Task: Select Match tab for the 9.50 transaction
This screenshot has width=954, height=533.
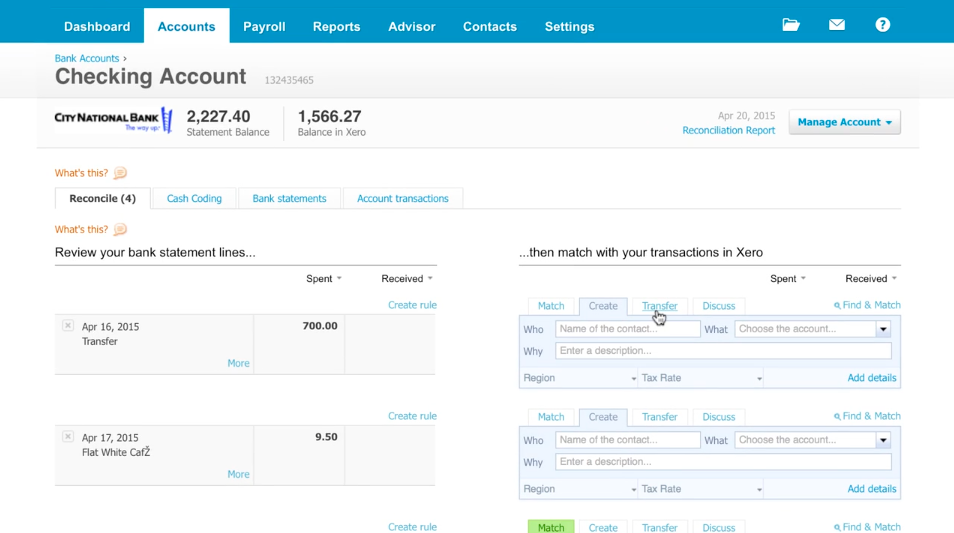Action: (x=551, y=417)
